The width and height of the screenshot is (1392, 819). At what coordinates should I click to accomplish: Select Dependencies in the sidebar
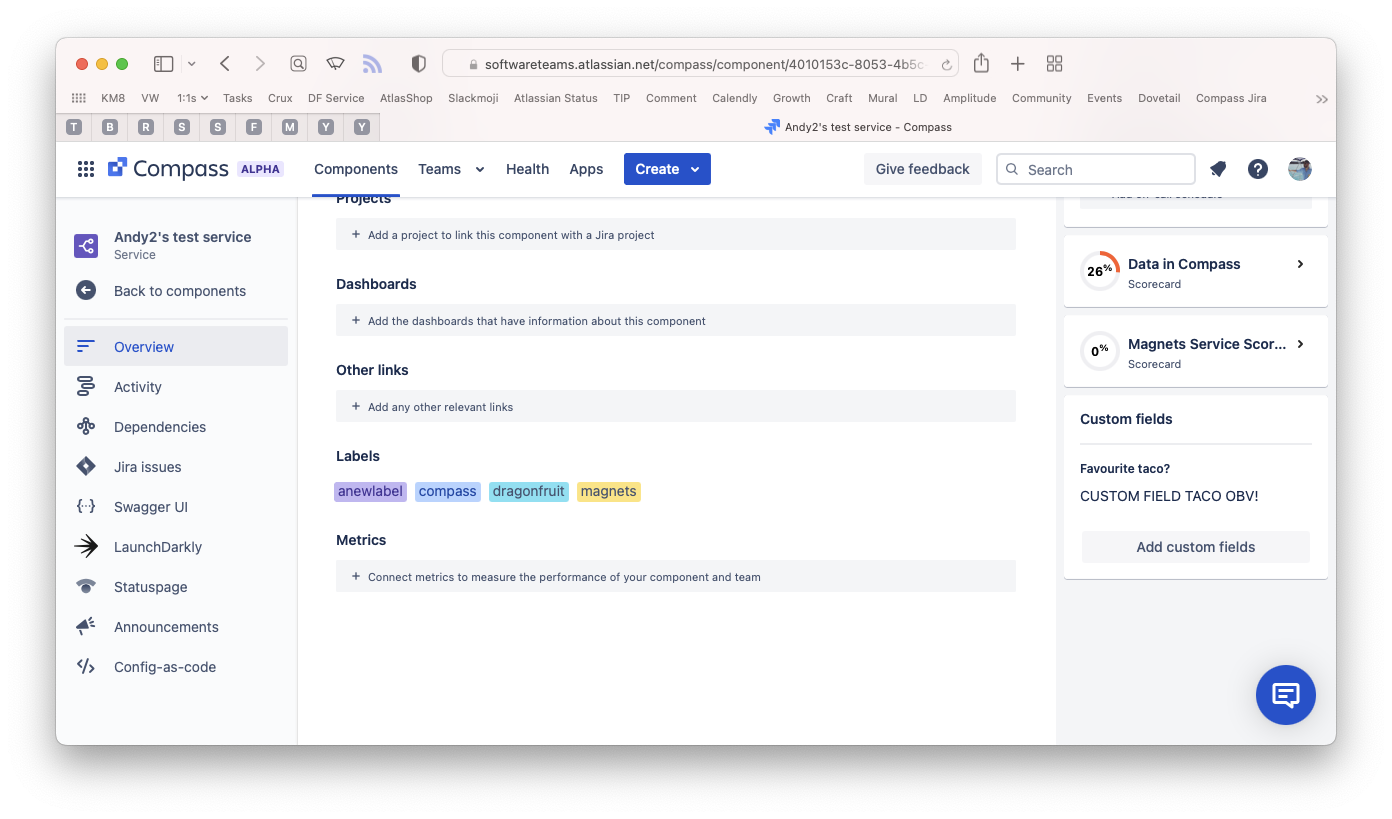pos(176,426)
